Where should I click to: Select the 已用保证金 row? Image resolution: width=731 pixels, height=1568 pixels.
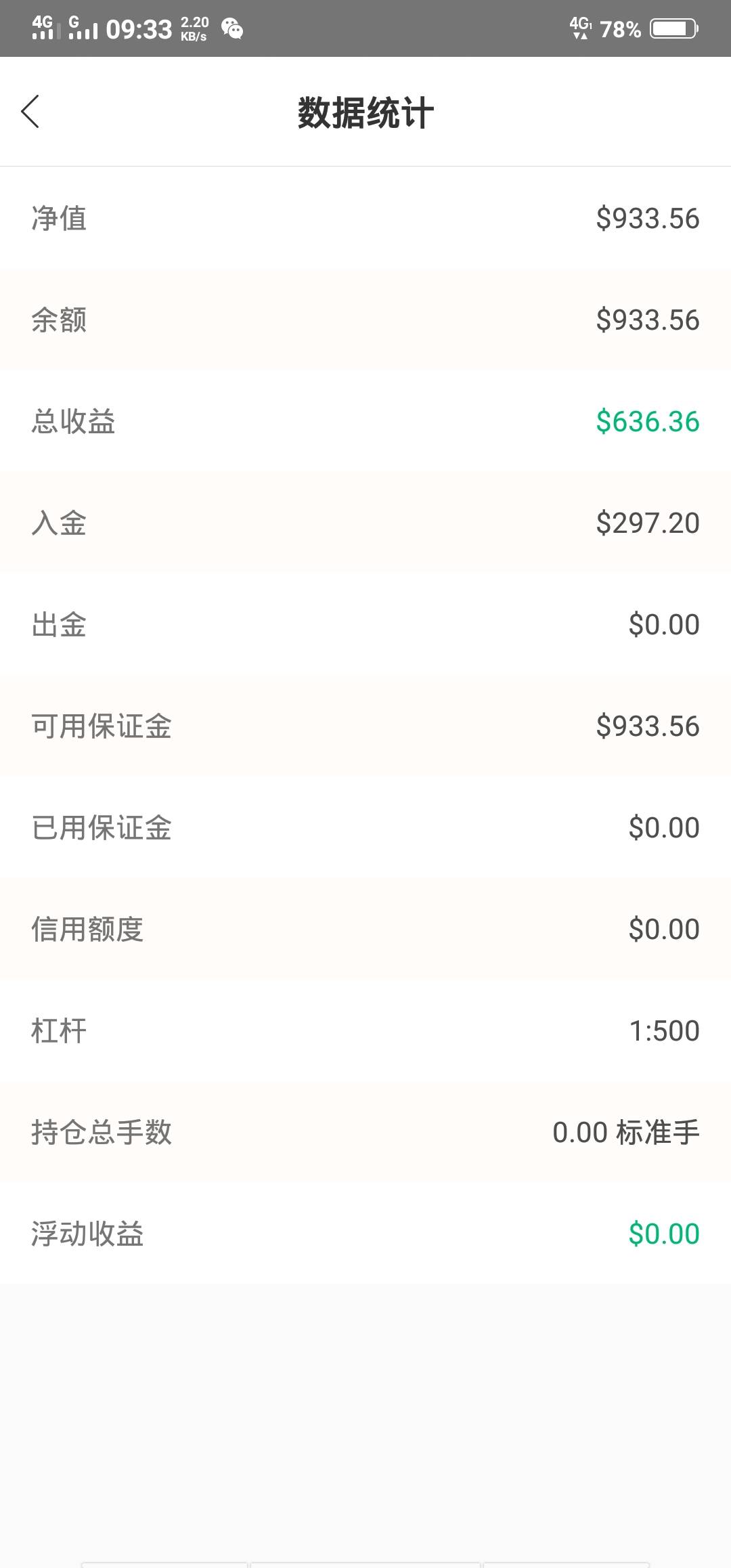click(x=365, y=827)
